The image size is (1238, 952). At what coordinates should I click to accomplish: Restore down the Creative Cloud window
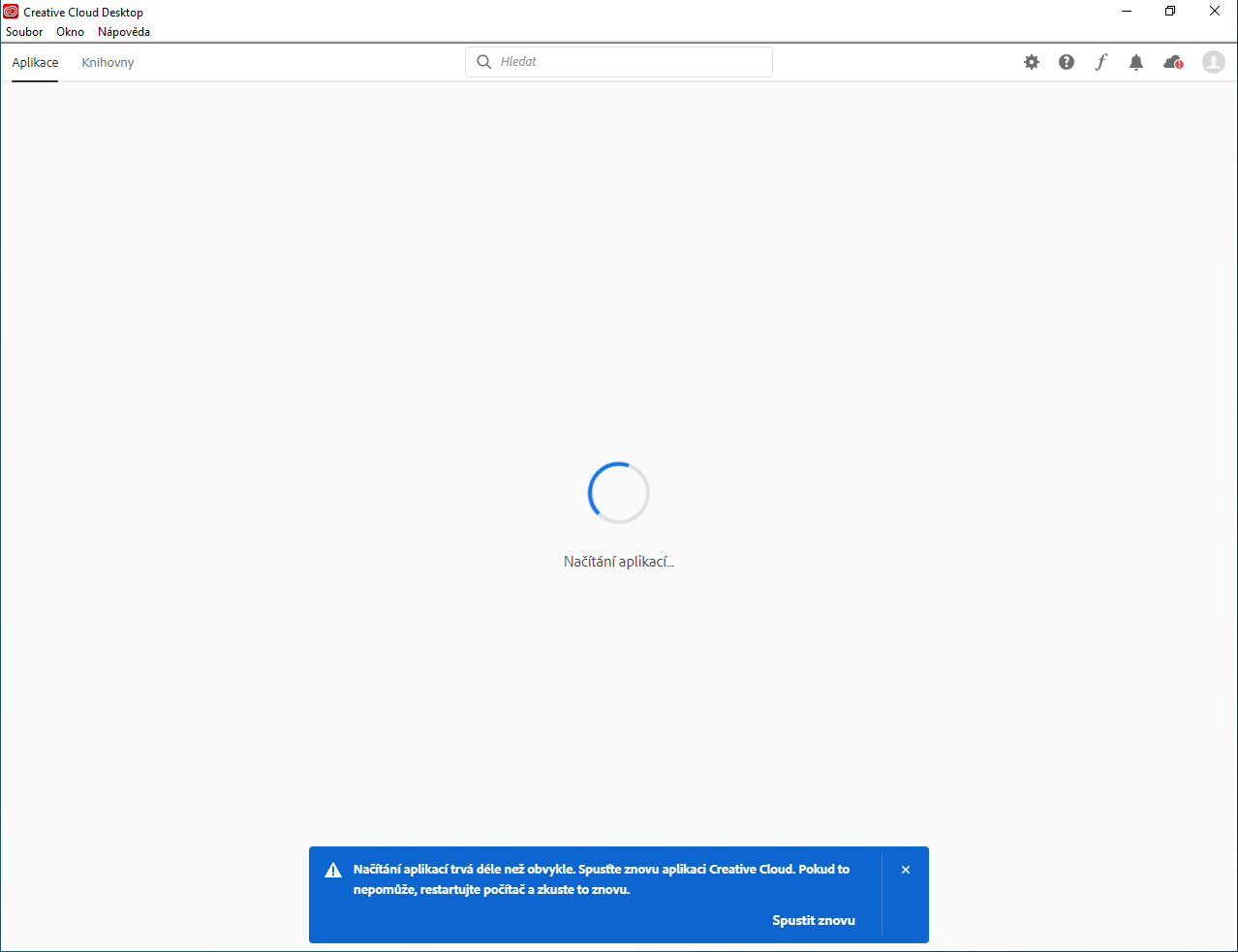[1170, 12]
